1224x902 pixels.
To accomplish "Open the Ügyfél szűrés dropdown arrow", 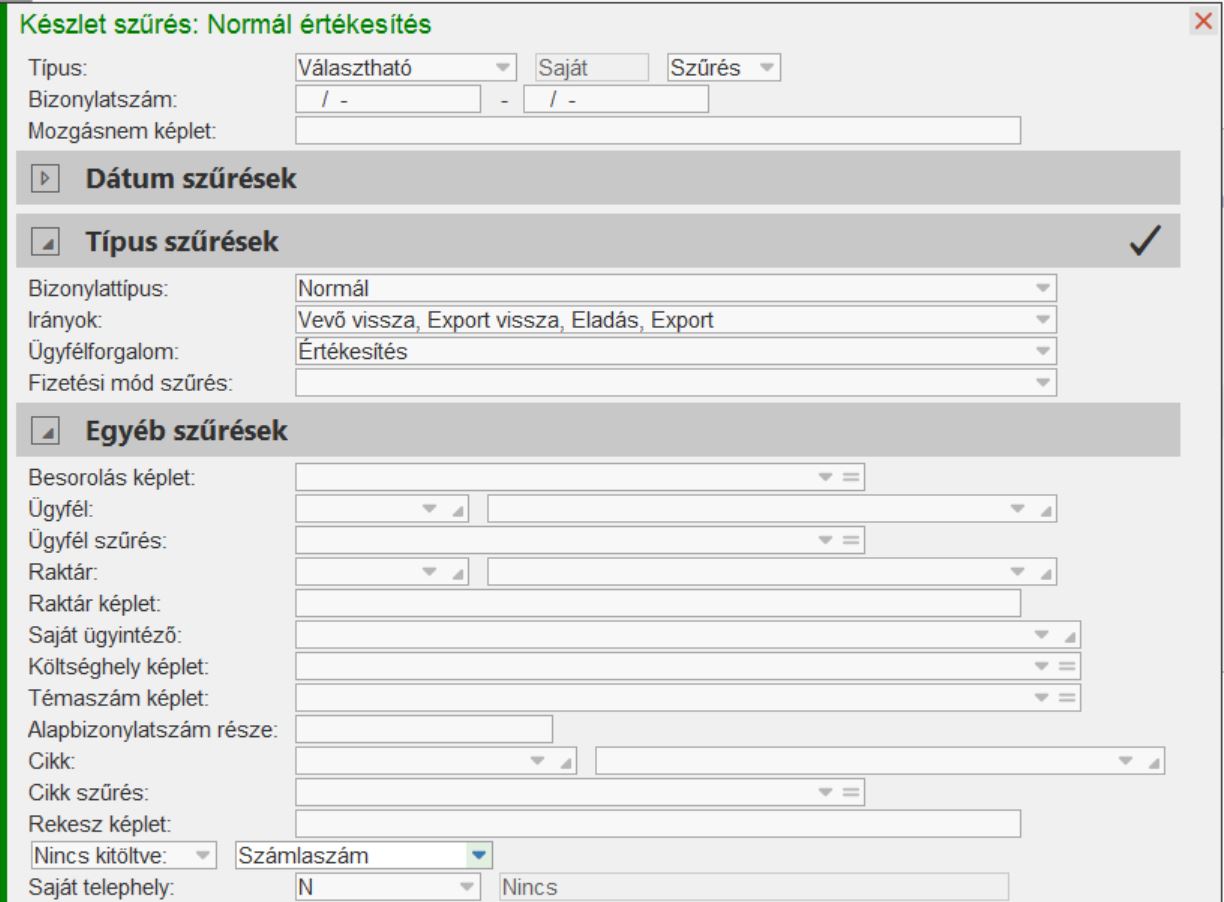I will tap(826, 540).
